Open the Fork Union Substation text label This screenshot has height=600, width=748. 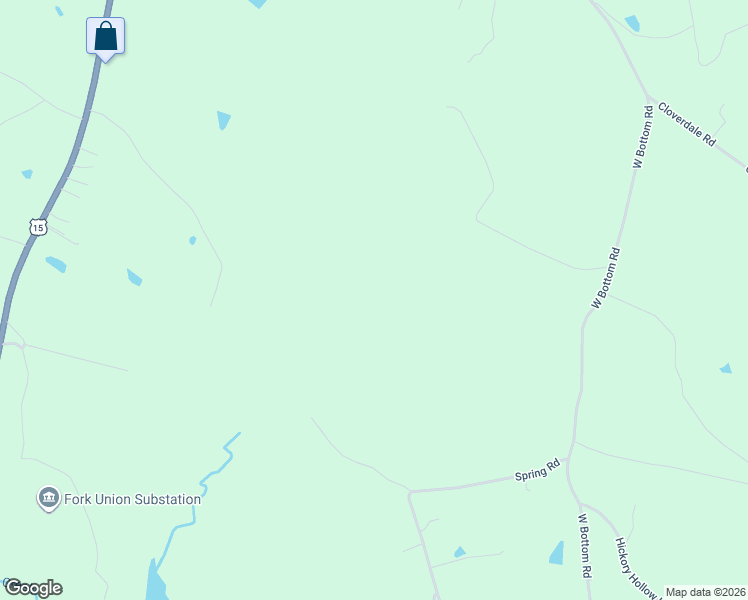pyautogui.click(x=132, y=499)
